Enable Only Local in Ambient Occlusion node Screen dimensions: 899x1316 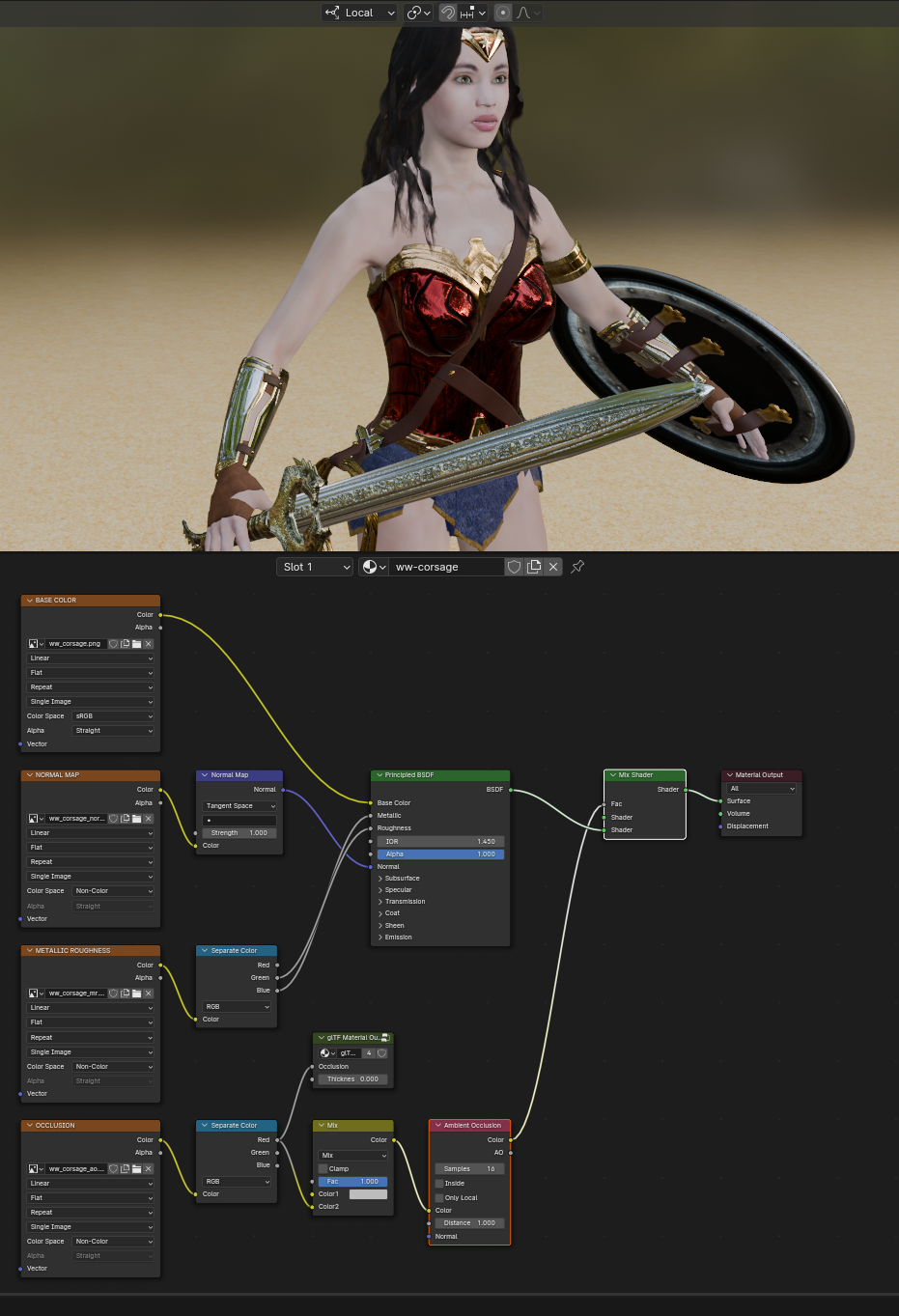tap(439, 1198)
